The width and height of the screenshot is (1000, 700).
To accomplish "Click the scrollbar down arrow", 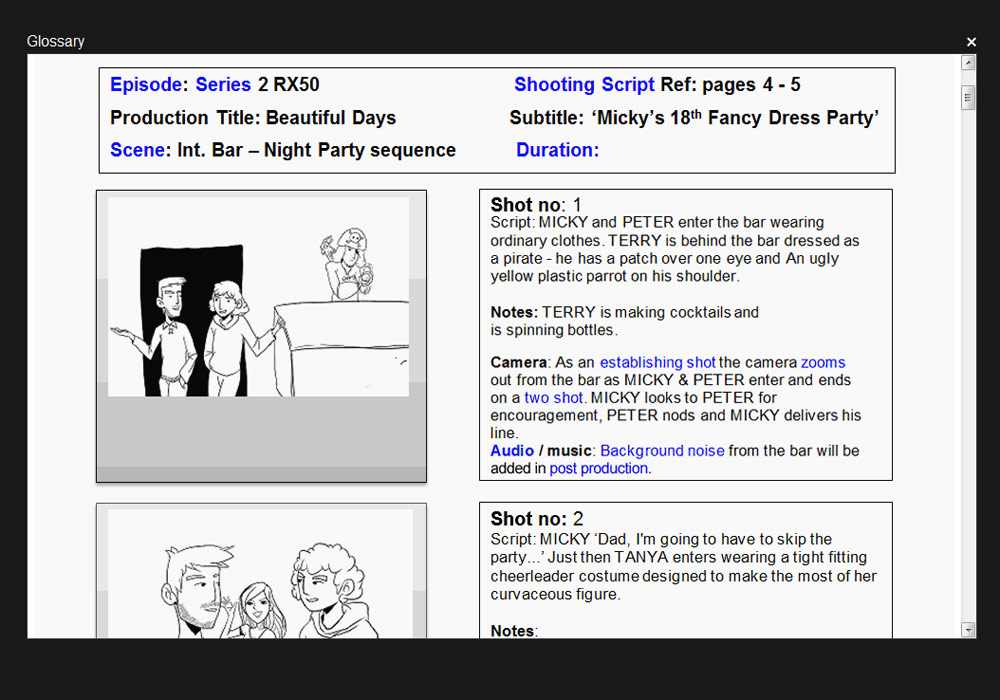I will pos(968,629).
